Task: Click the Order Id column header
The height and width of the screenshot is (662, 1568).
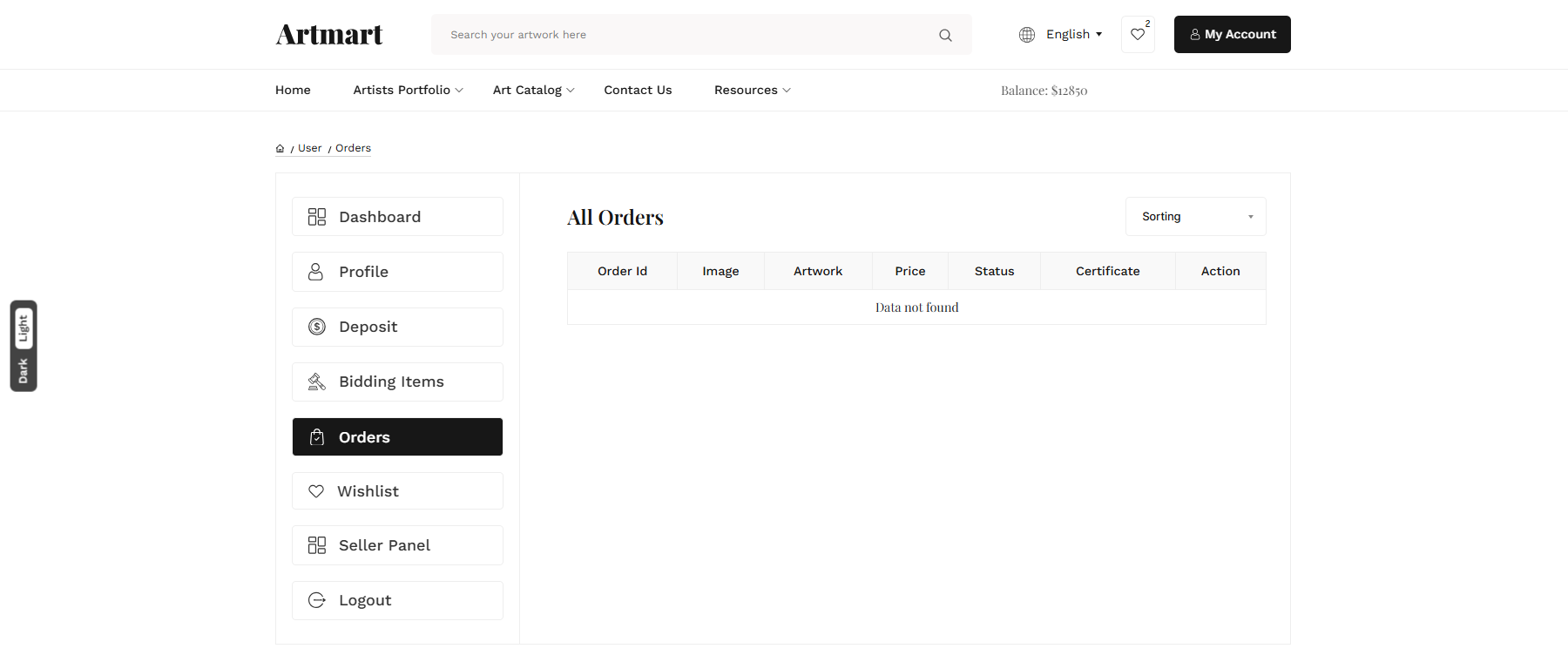Action: click(x=622, y=271)
